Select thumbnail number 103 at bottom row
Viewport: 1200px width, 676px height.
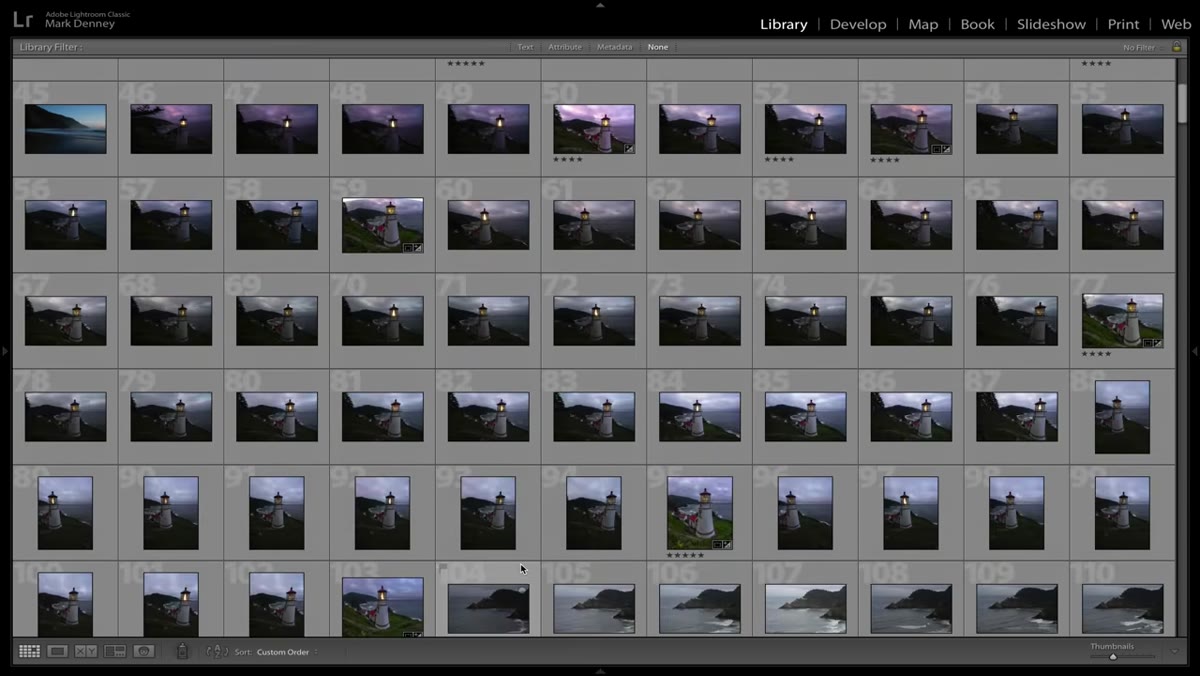tap(382, 607)
